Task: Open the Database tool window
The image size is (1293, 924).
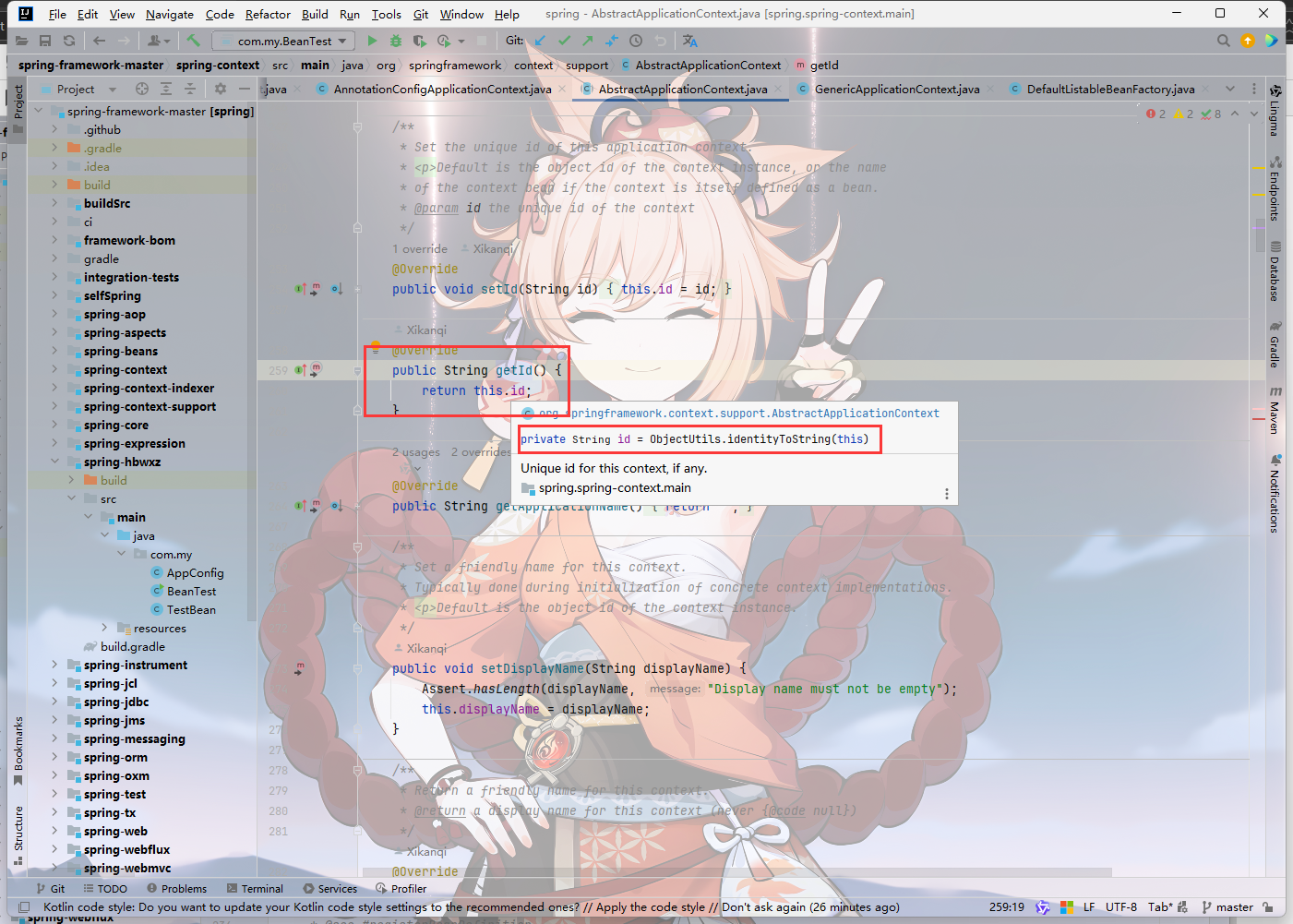Action: tap(1275, 271)
